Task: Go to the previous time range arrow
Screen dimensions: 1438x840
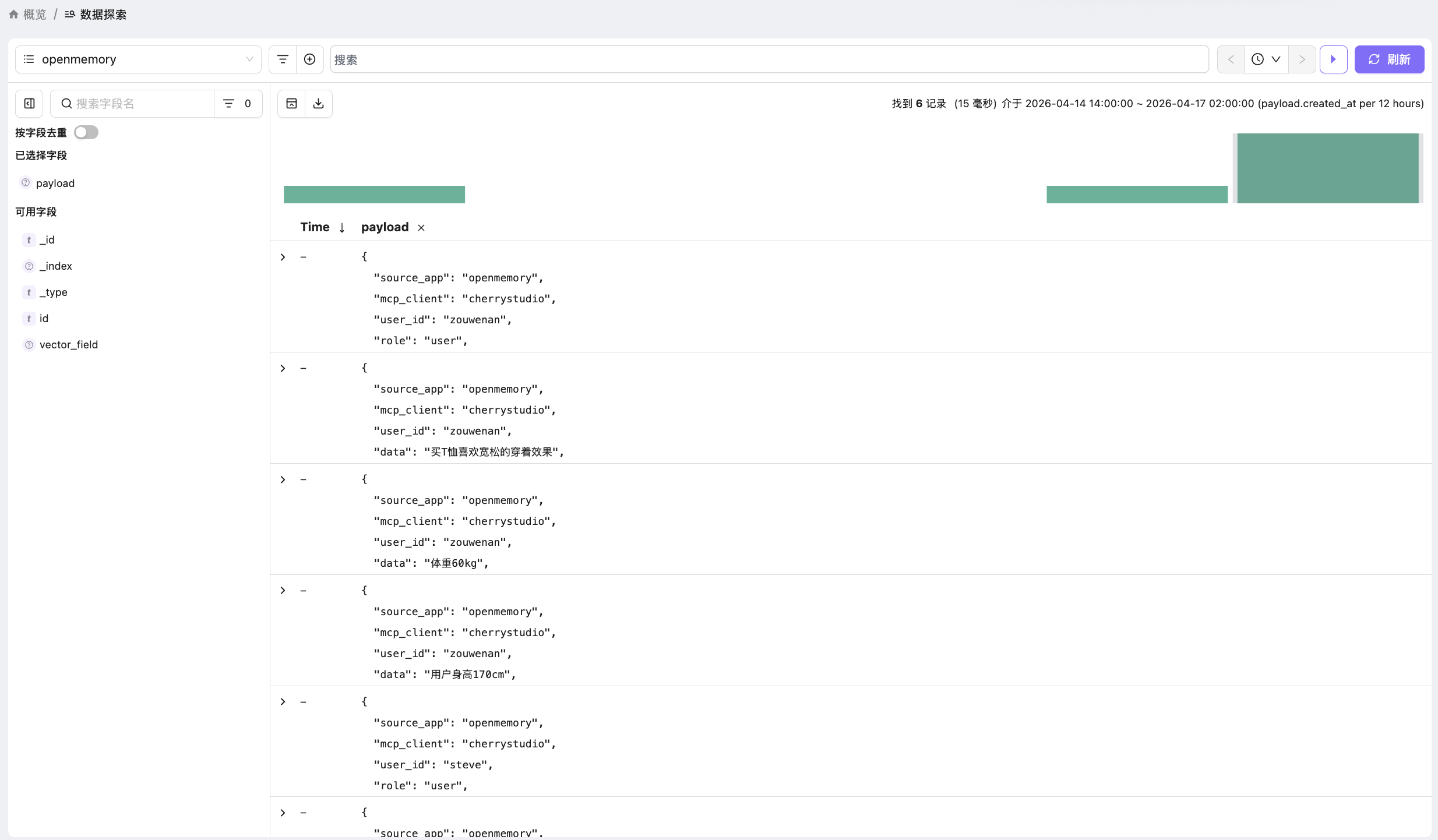Action: (x=1231, y=59)
